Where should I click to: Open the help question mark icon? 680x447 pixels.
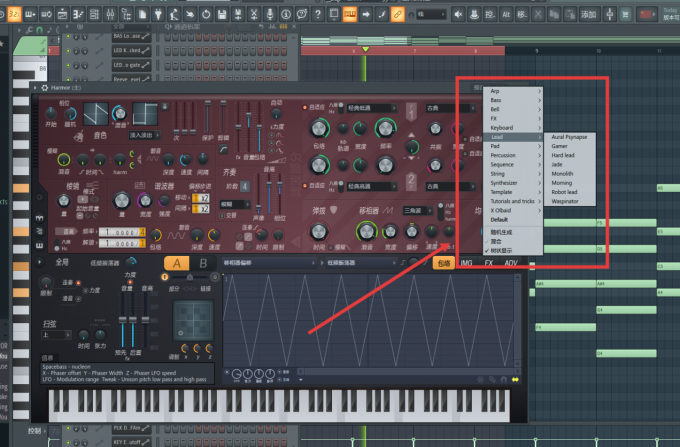318,14
